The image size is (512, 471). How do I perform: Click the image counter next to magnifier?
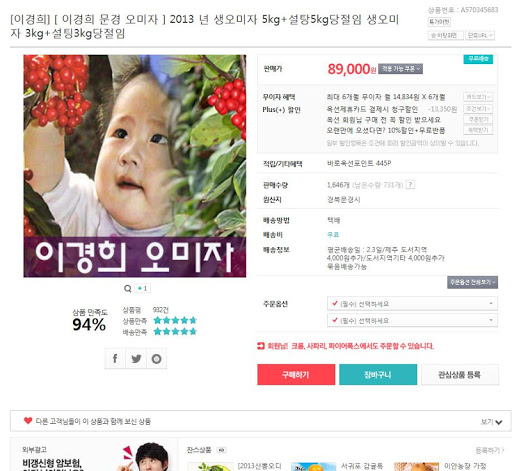click(143, 288)
